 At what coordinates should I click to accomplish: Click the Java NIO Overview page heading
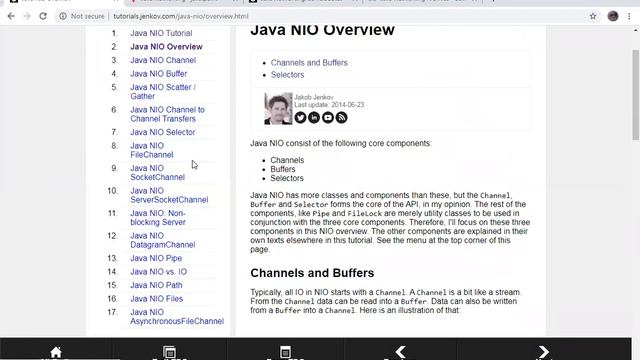[x=322, y=30]
